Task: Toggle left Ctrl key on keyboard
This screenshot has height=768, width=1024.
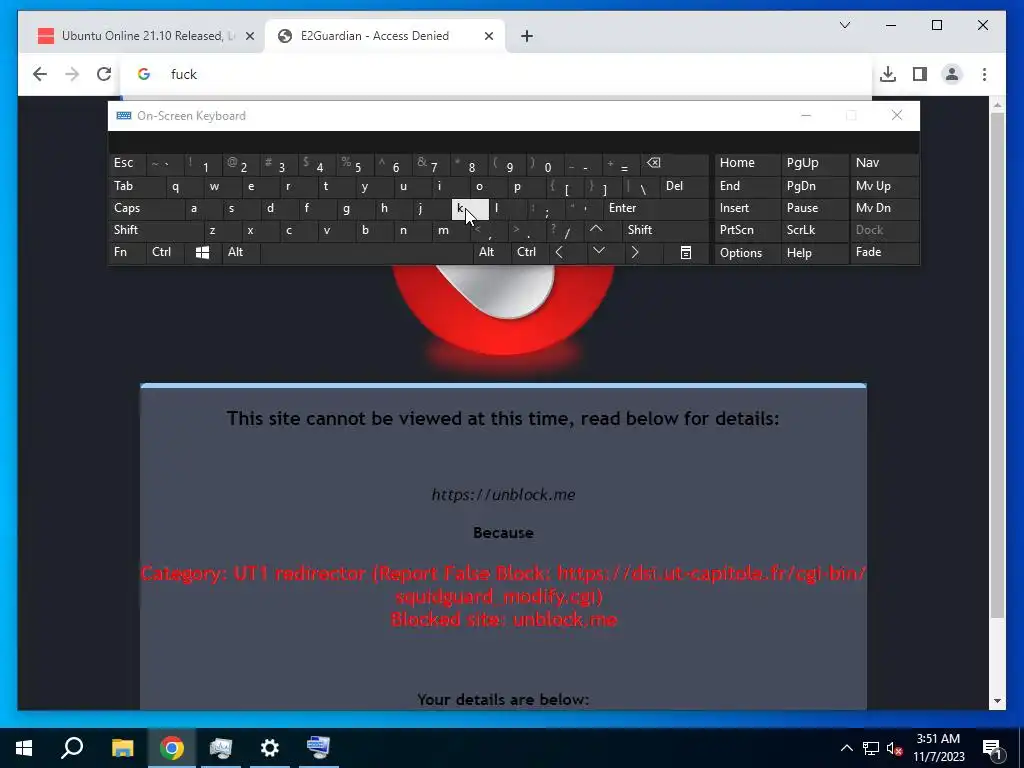Action: tap(165, 252)
